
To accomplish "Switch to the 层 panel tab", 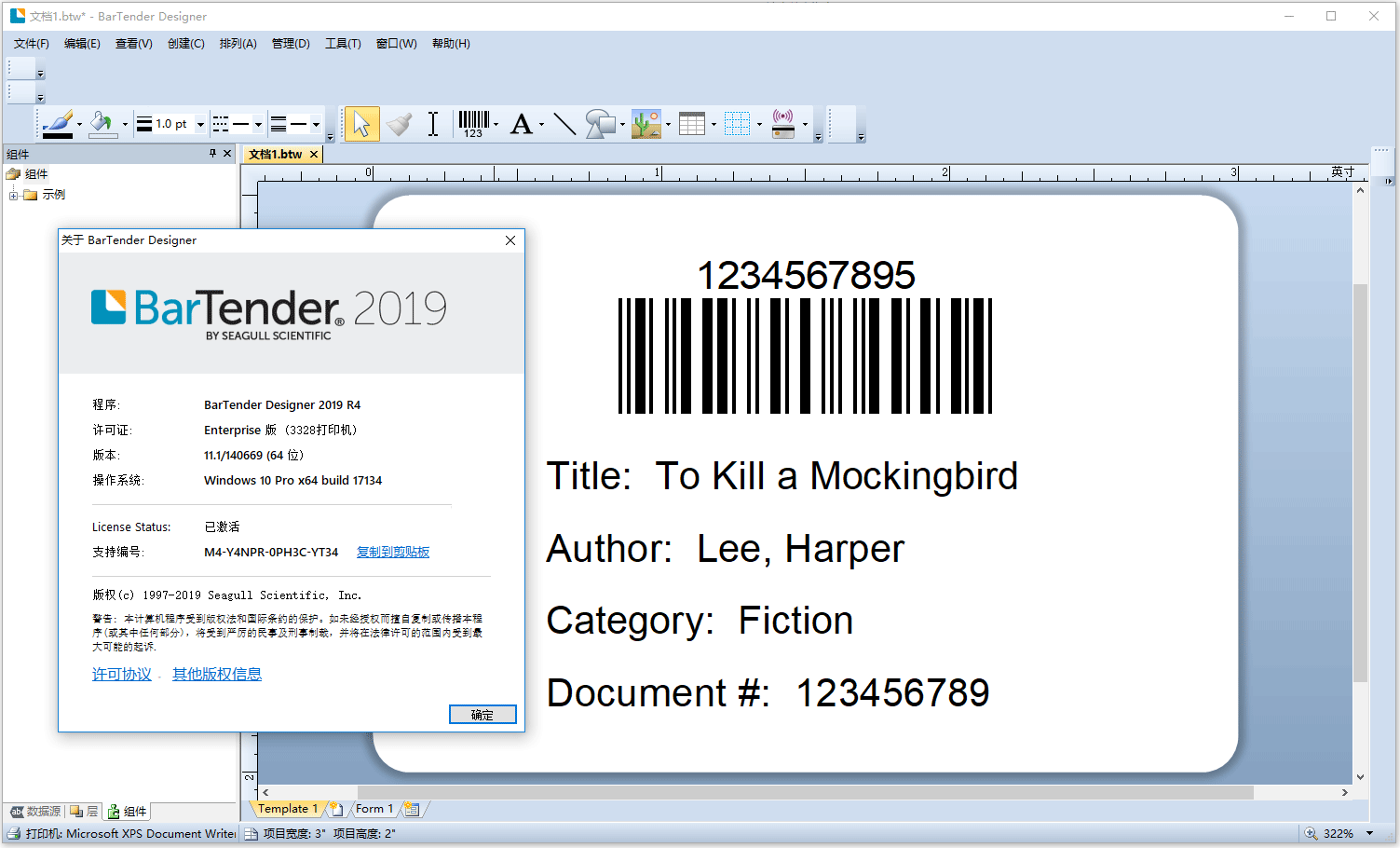I will (x=85, y=812).
